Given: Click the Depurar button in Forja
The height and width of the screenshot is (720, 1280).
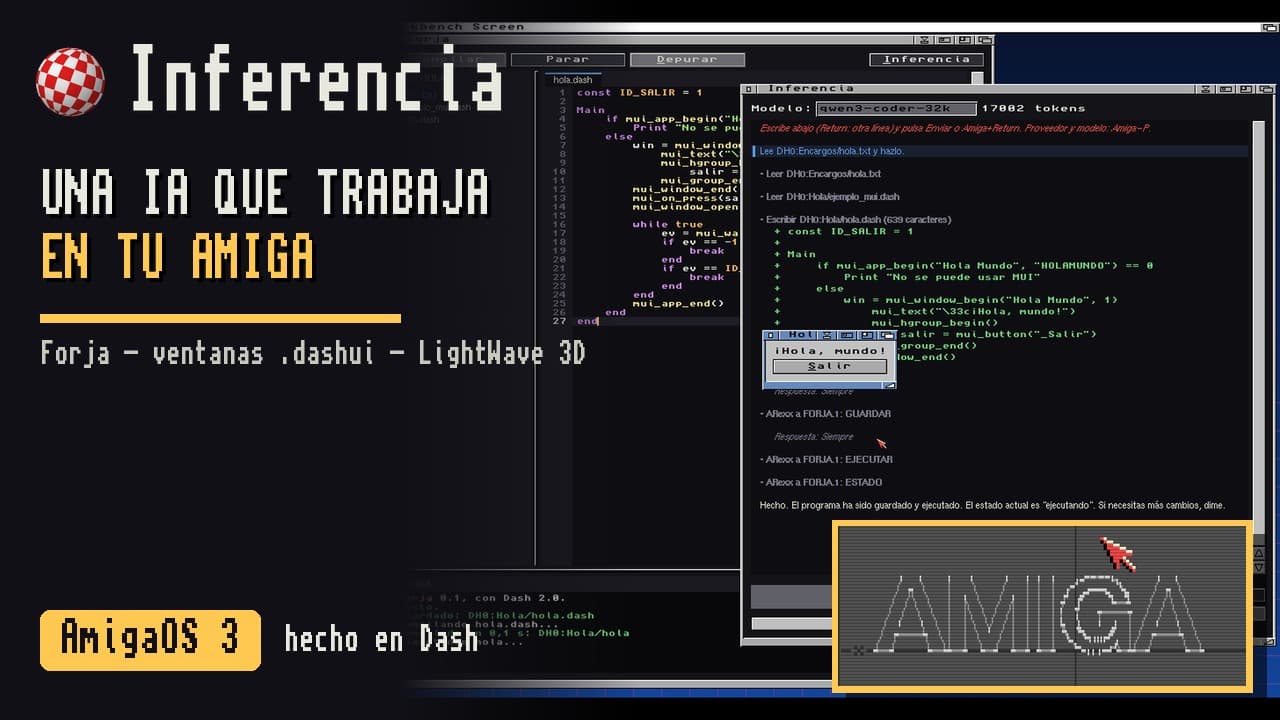Looking at the screenshot, I should pyautogui.click(x=687, y=60).
